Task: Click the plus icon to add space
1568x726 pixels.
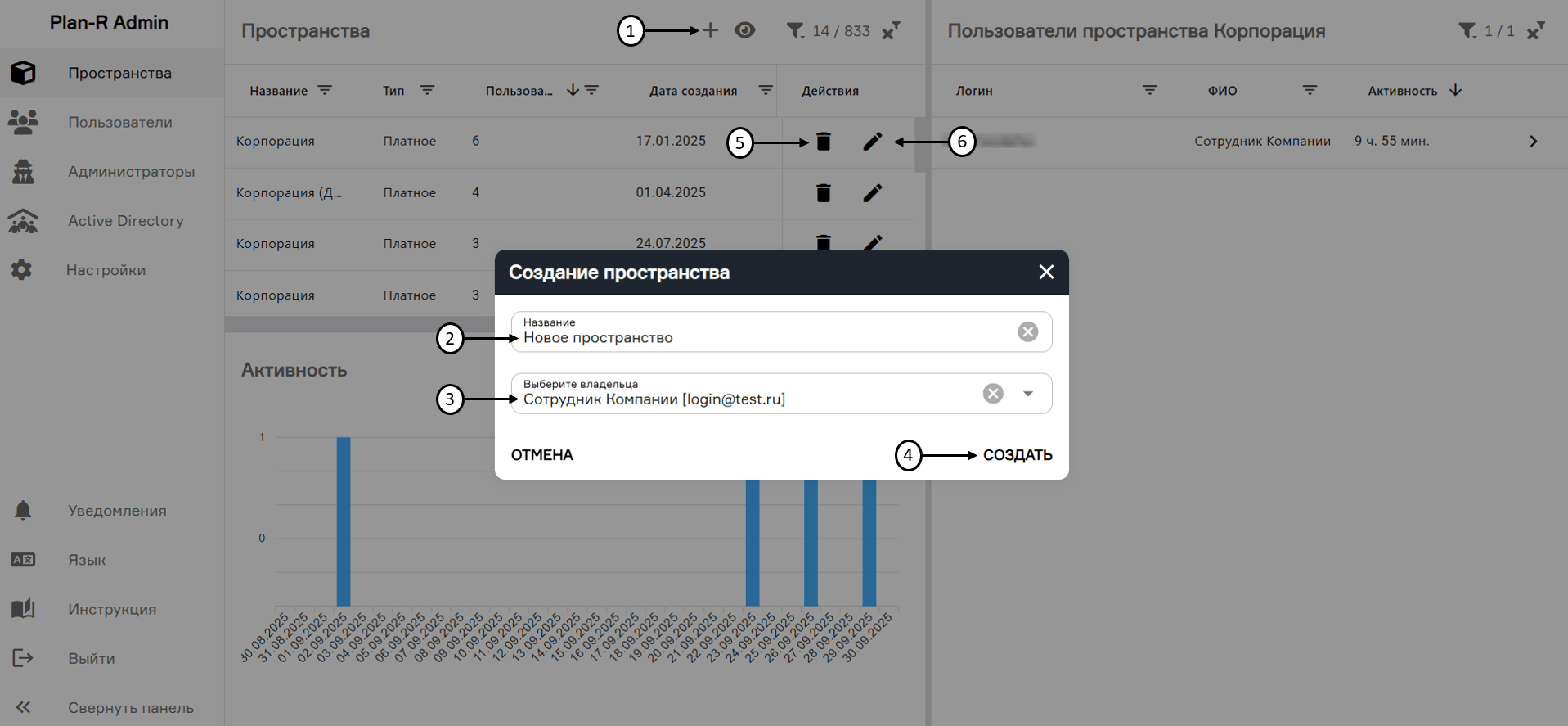Action: [x=710, y=30]
